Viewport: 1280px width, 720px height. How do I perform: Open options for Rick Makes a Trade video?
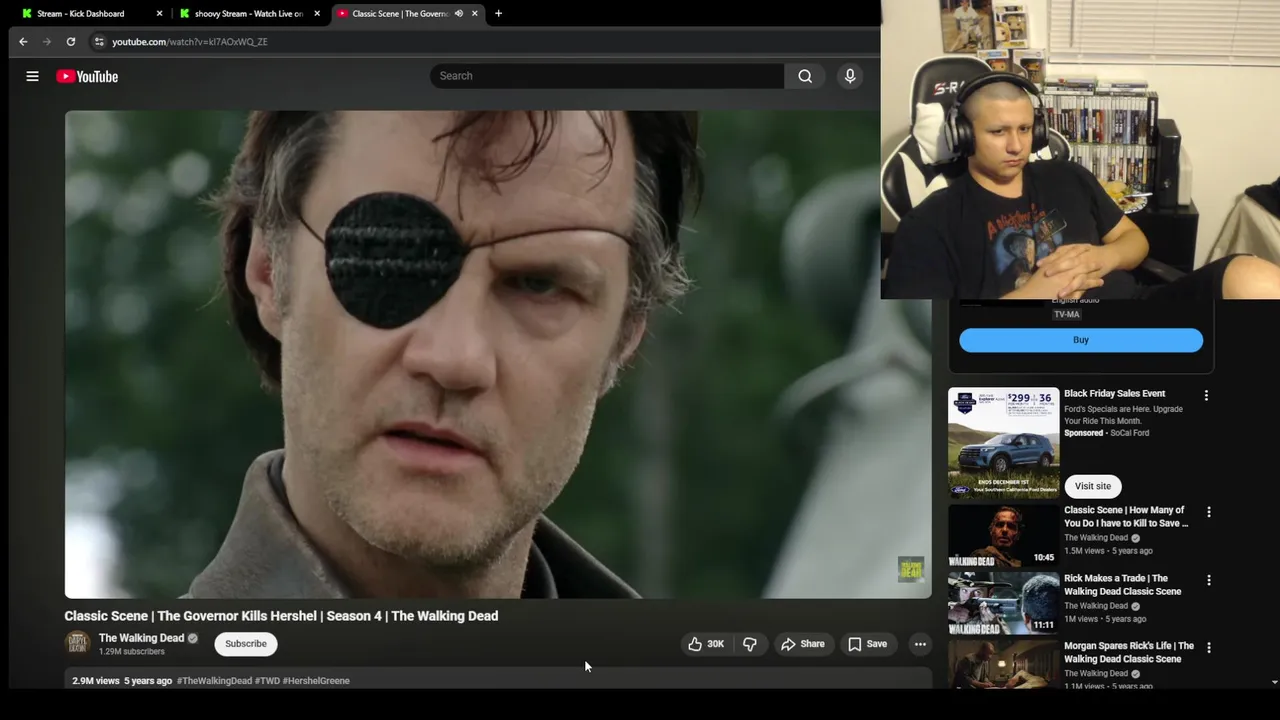(x=1209, y=580)
